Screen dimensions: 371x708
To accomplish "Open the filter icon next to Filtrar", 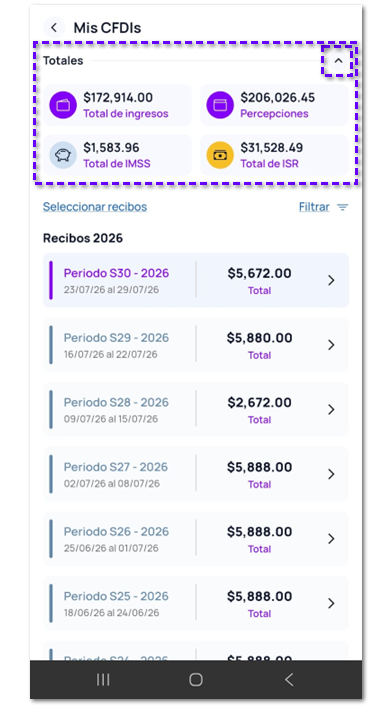I will tap(343, 207).
